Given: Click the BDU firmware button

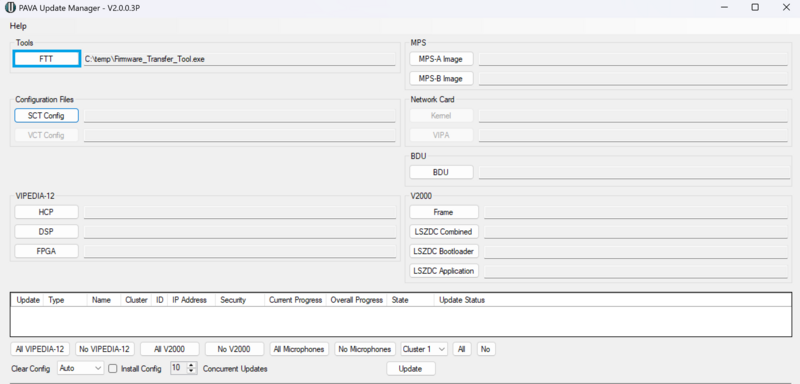Looking at the screenshot, I should pyautogui.click(x=441, y=172).
